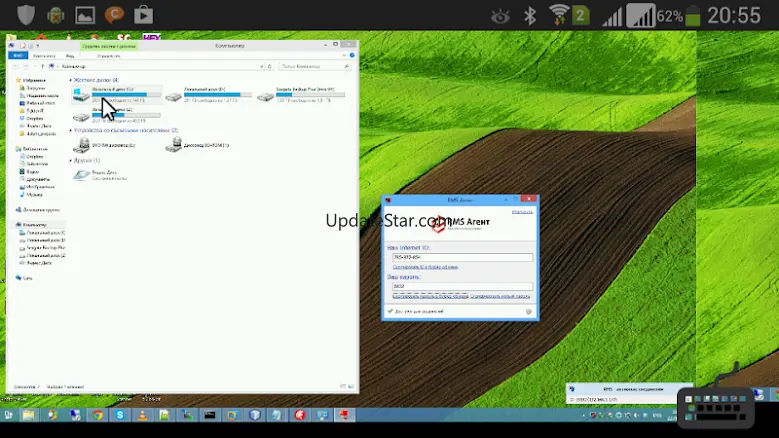Click the generate new password link
The image size is (779, 438).
[500, 296]
